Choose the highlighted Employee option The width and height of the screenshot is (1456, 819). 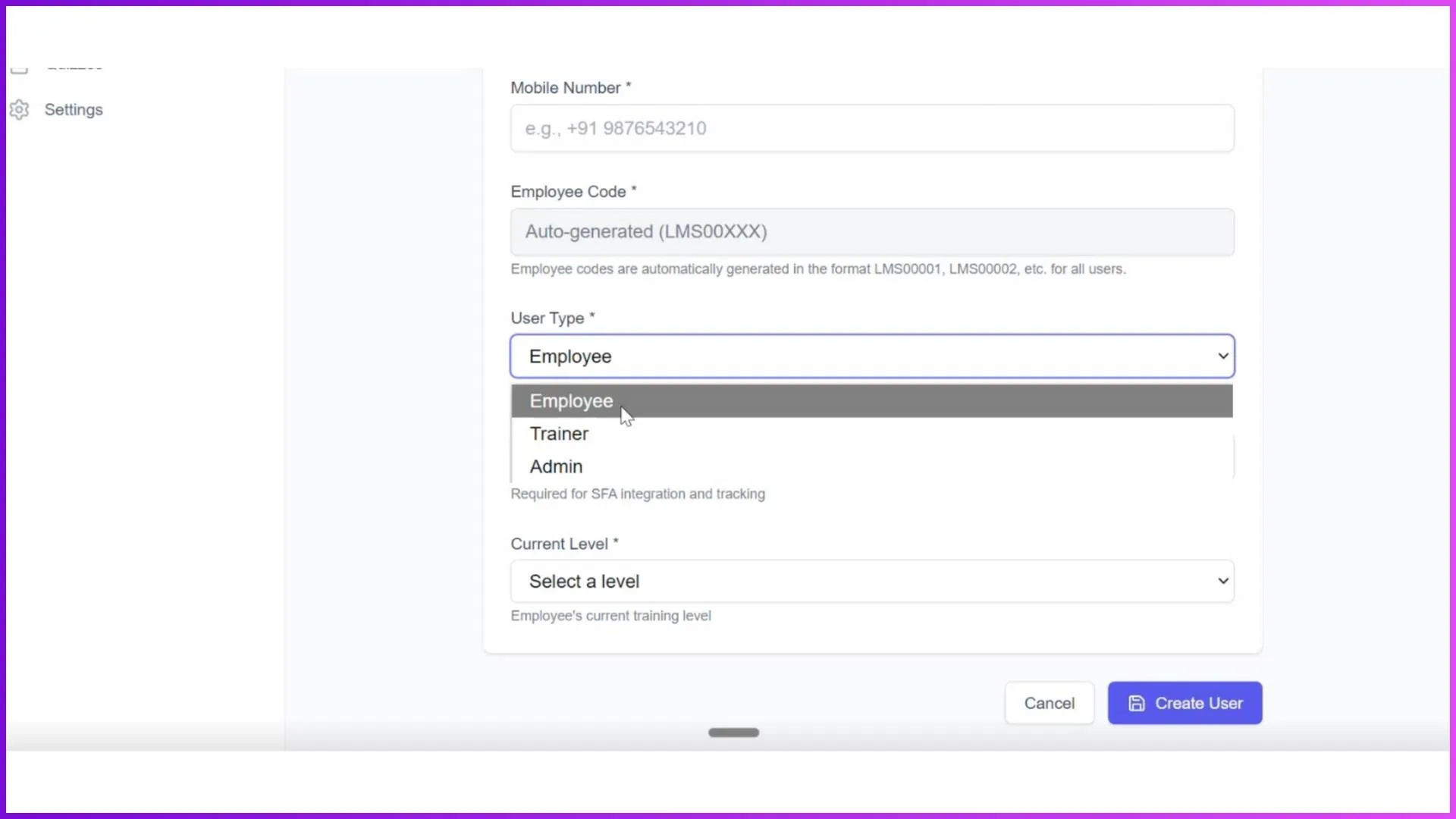(571, 400)
